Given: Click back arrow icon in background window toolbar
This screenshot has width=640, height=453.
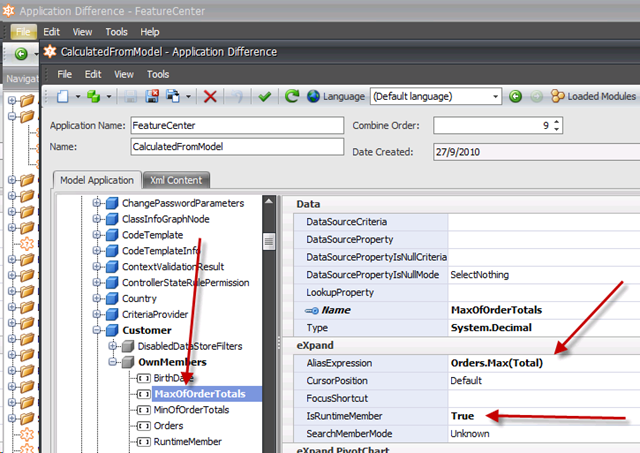Looking at the screenshot, I should click(x=21, y=53).
